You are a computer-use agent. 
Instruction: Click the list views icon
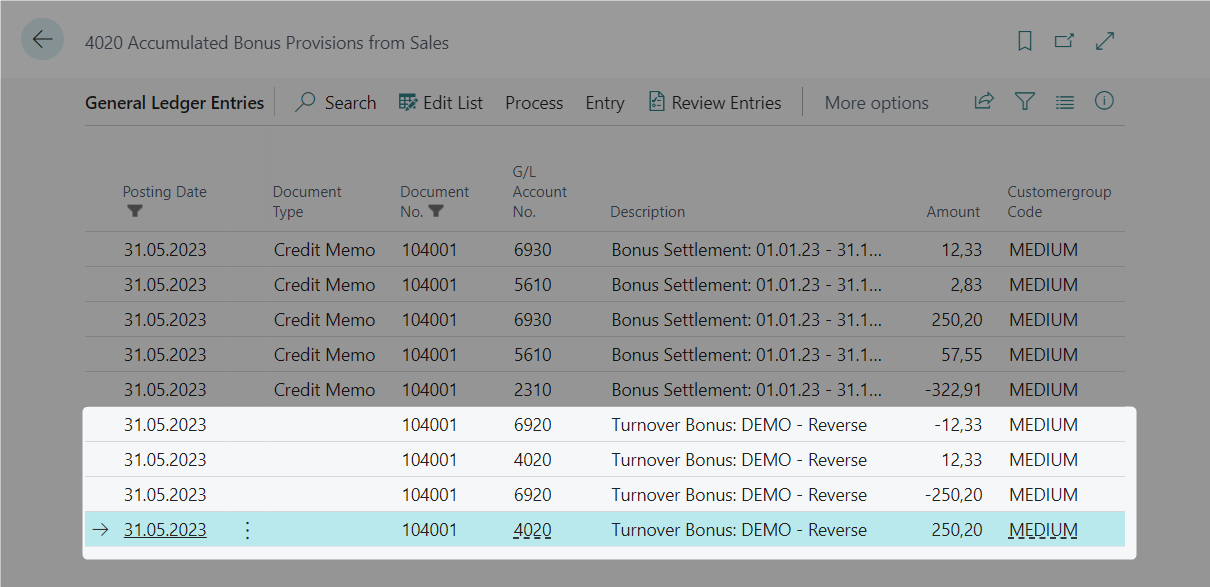[1064, 101]
